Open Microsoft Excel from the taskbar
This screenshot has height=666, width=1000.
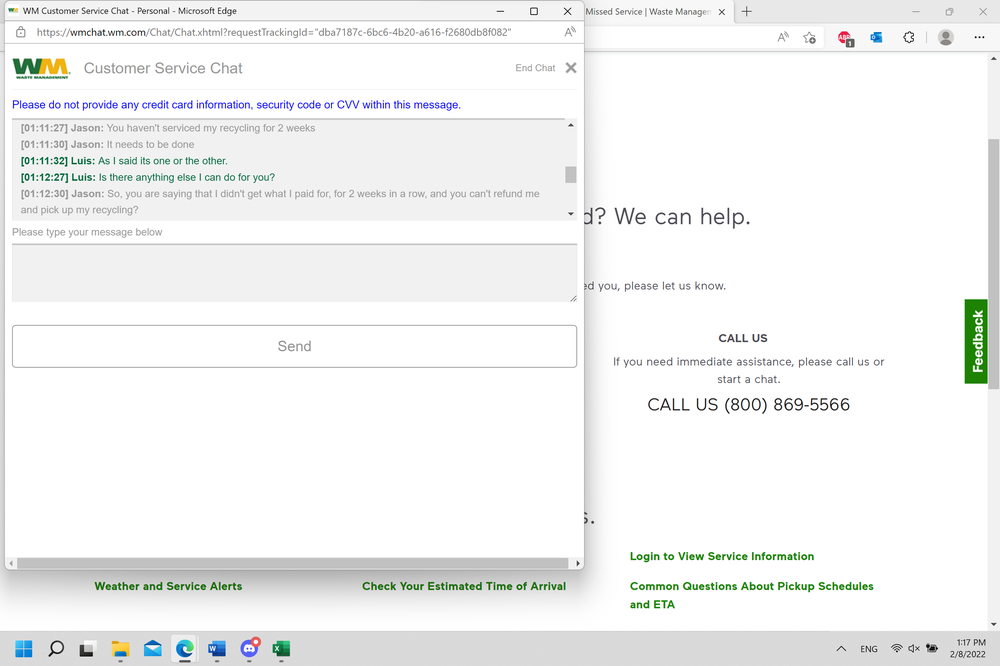[281, 649]
